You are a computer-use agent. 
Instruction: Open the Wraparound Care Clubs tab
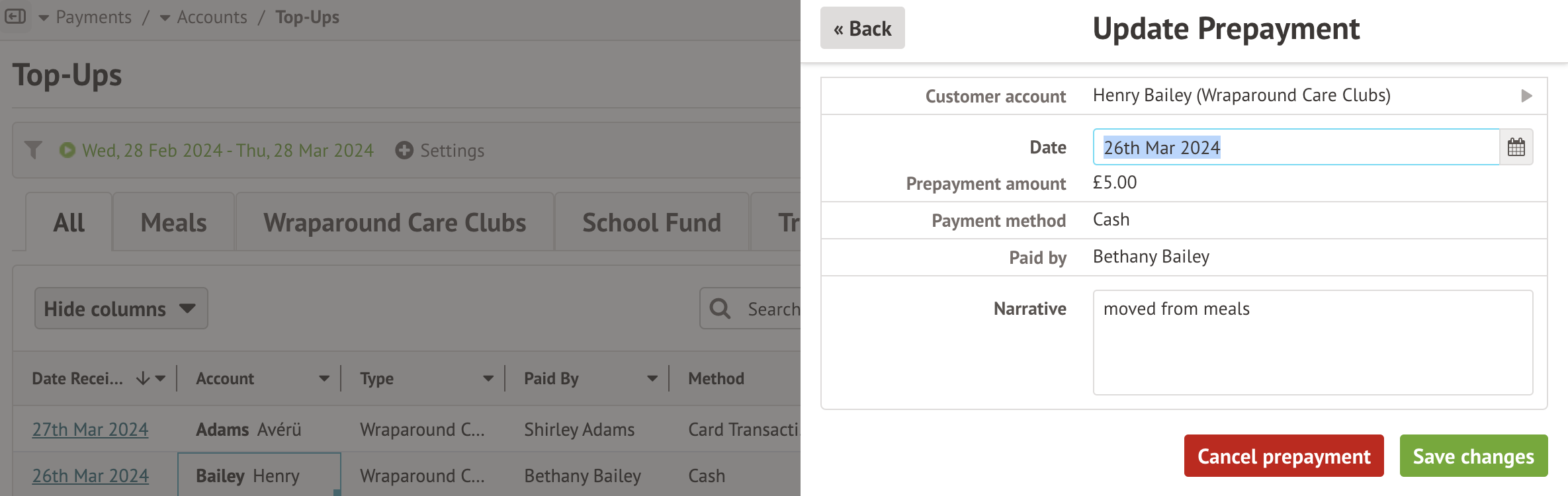click(x=394, y=222)
